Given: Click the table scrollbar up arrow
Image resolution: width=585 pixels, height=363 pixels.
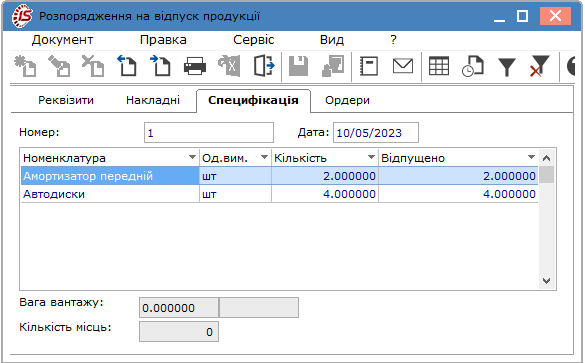Looking at the screenshot, I should coord(547,158).
